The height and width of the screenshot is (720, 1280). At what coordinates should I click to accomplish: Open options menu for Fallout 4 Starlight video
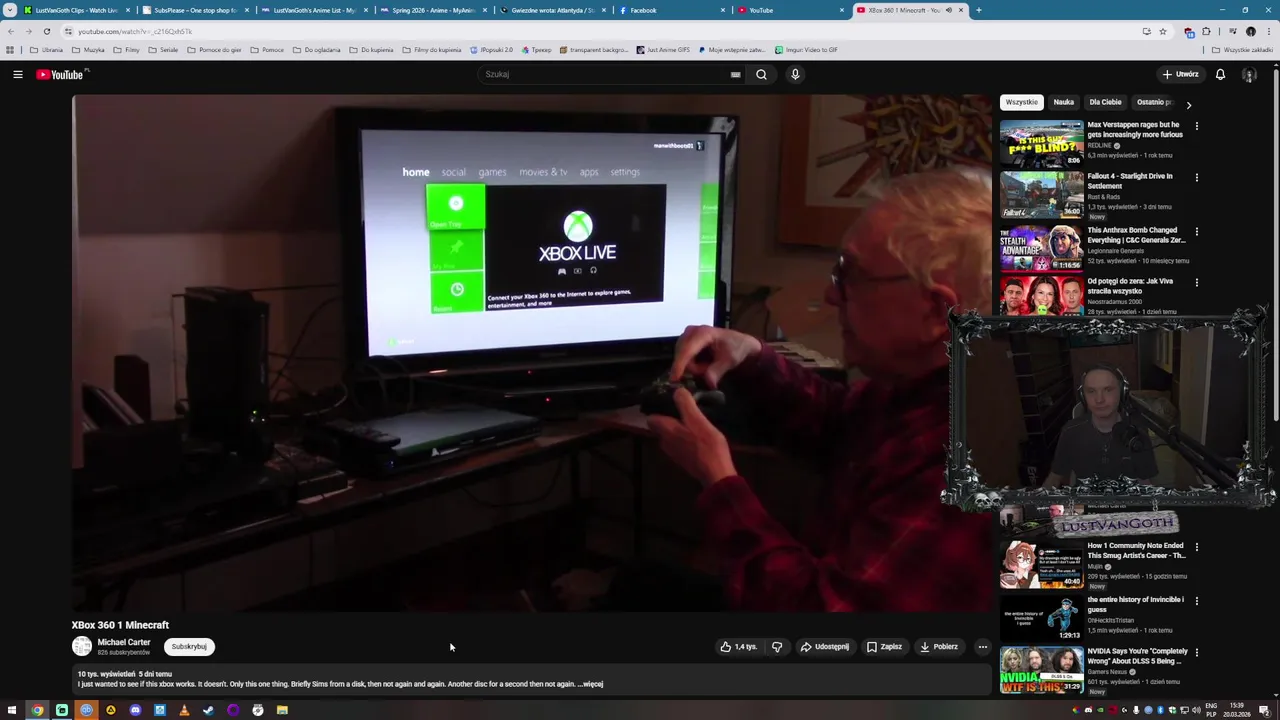tap(1196, 178)
